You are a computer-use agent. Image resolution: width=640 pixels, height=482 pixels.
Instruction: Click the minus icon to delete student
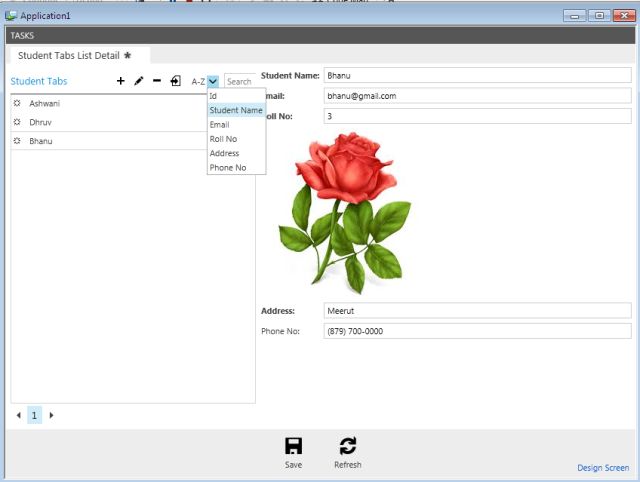(x=157, y=81)
